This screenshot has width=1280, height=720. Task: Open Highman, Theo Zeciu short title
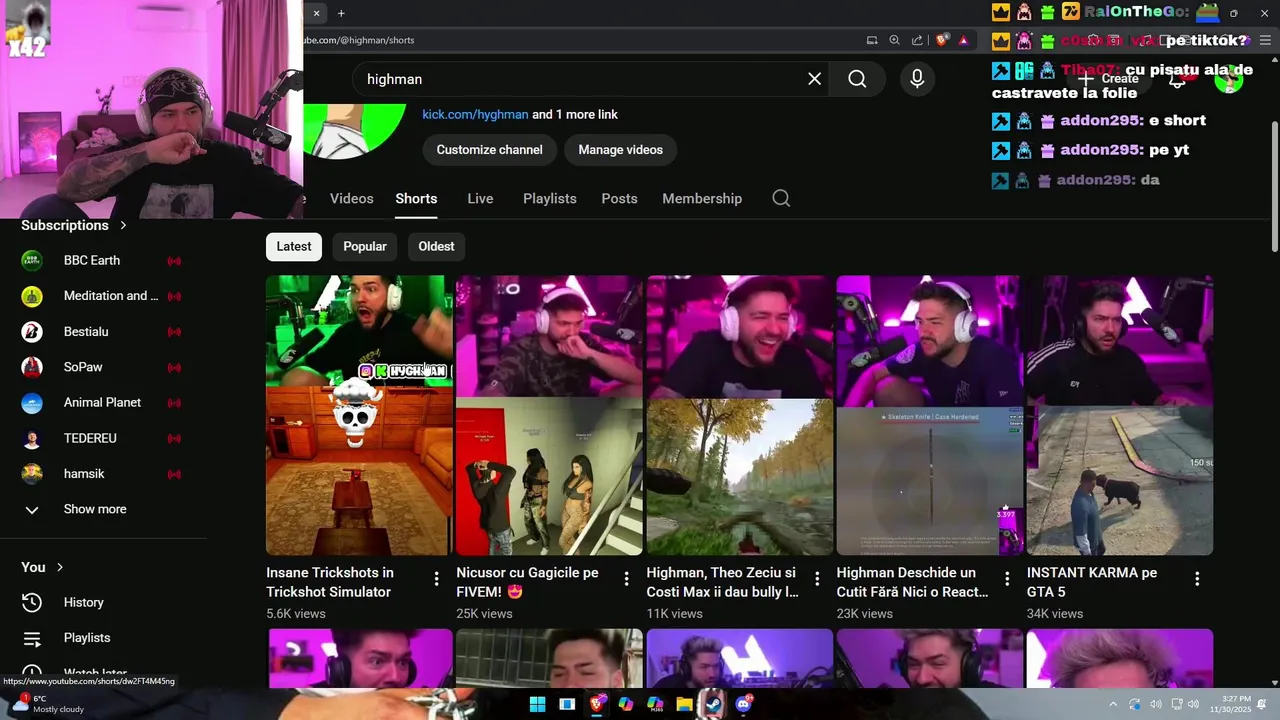pos(722,582)
